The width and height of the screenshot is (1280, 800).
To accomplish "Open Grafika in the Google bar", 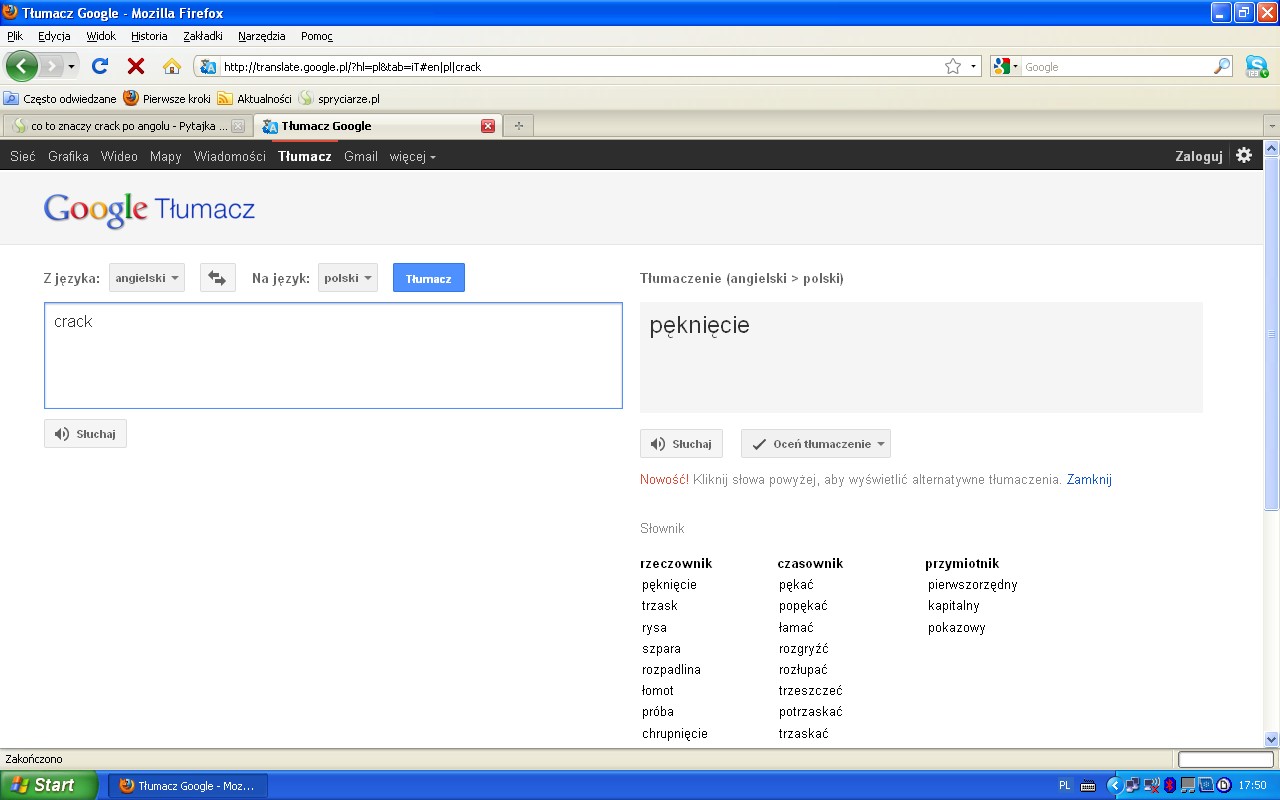I will [x=68, y=156].
